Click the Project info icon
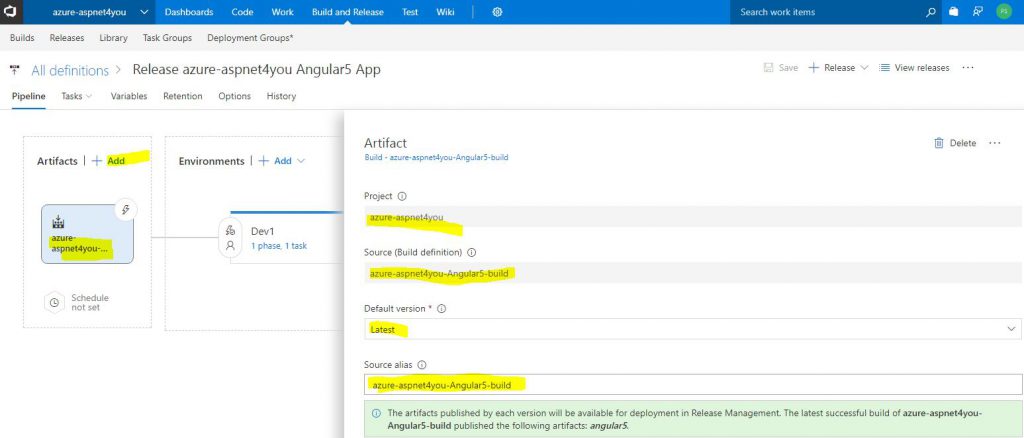This screenshot has width=1024, height=438. point(402,196)
